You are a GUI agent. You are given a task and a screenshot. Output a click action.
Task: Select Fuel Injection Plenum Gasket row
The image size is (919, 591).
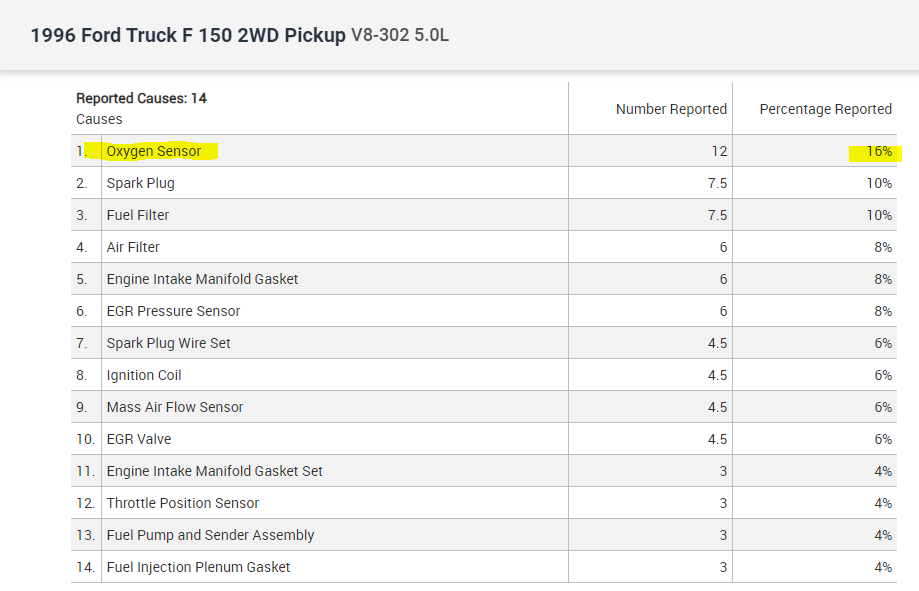click(x=198, y=567)
